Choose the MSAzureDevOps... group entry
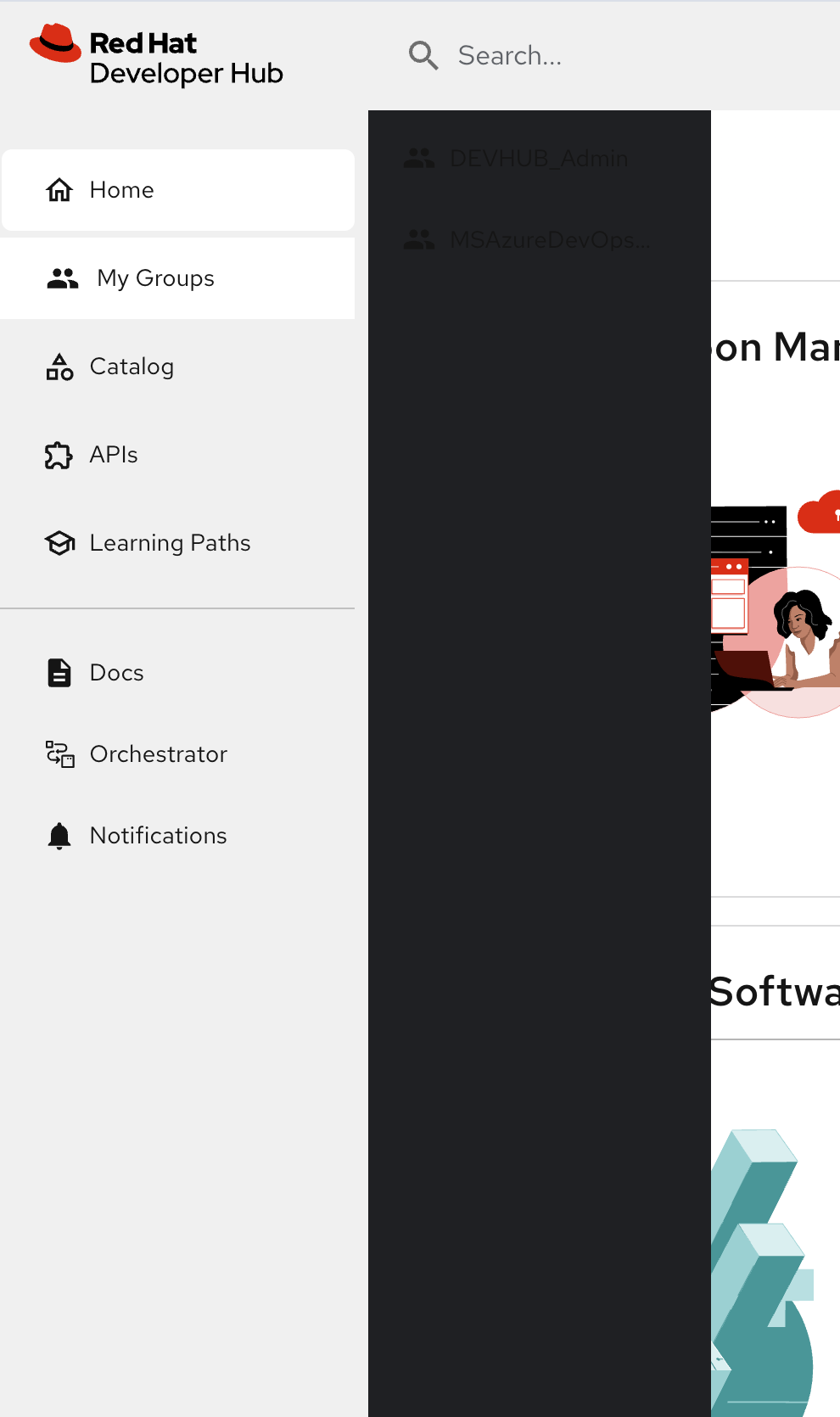 pos(550,240)
